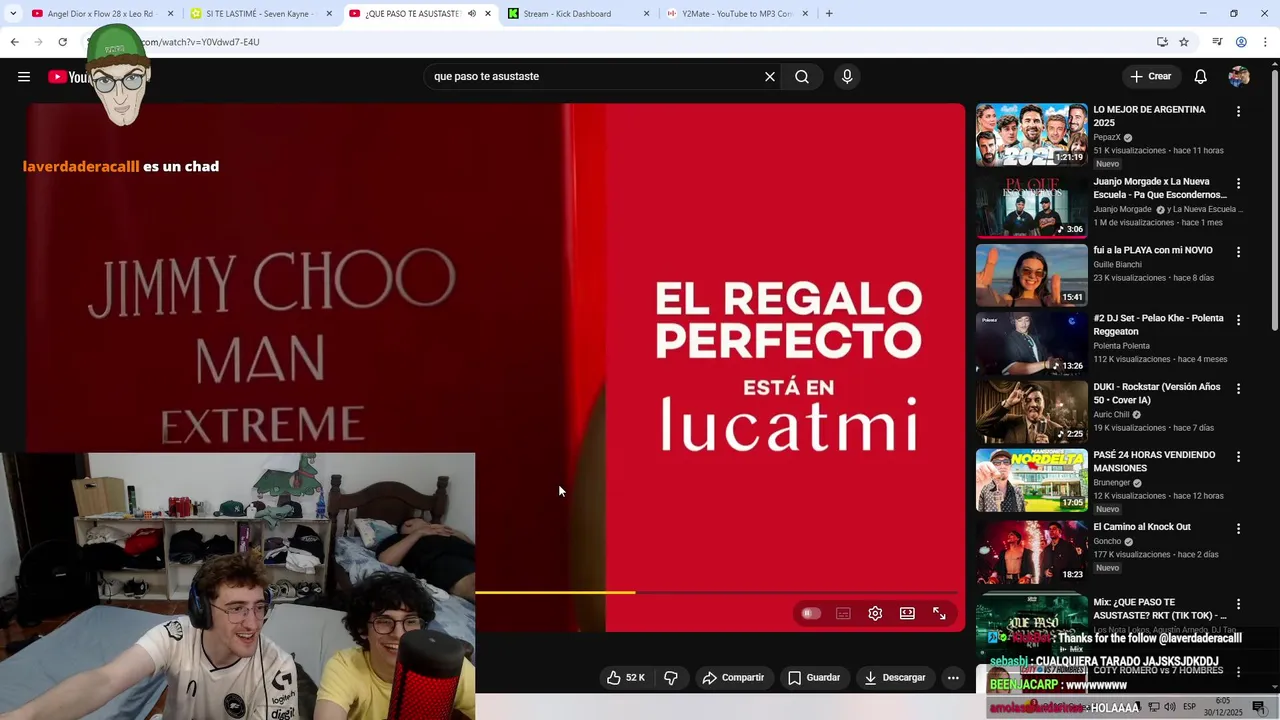
Task: Open the YouTube account avatar menu
Action: pyautogui.click(x=1239, y=77)
